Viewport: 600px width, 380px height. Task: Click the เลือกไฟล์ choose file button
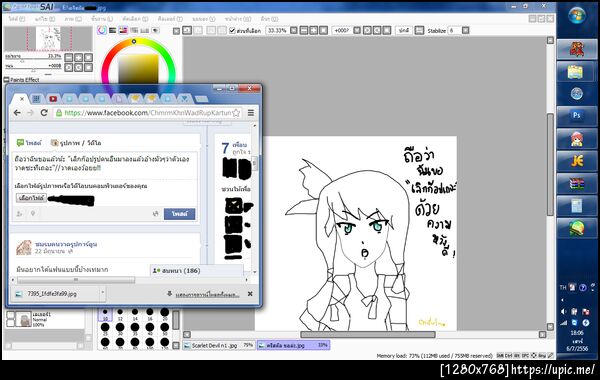31,198
